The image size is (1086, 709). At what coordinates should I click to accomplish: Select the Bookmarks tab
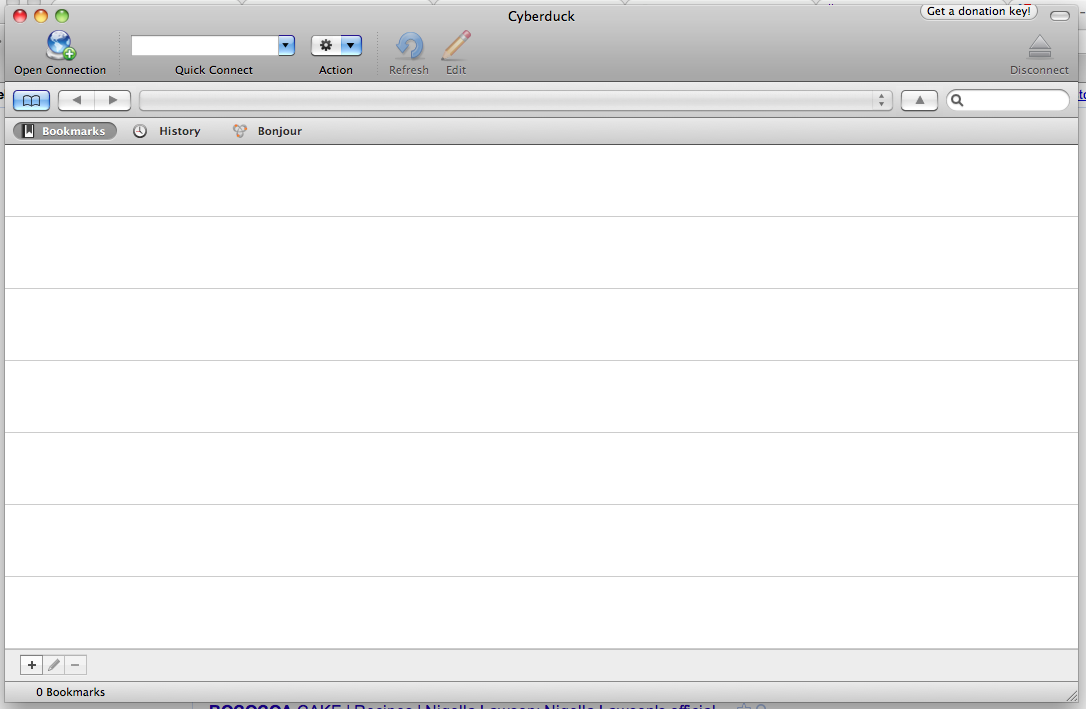coord(64,131)
